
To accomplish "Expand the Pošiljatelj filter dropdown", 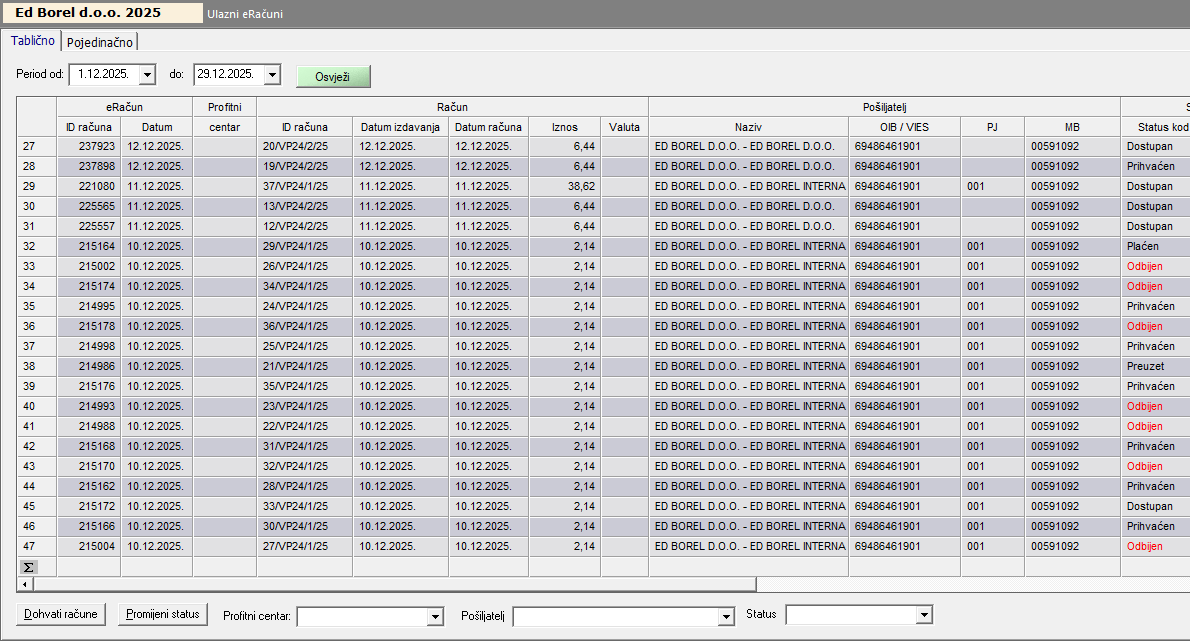I will coord(727,617).
